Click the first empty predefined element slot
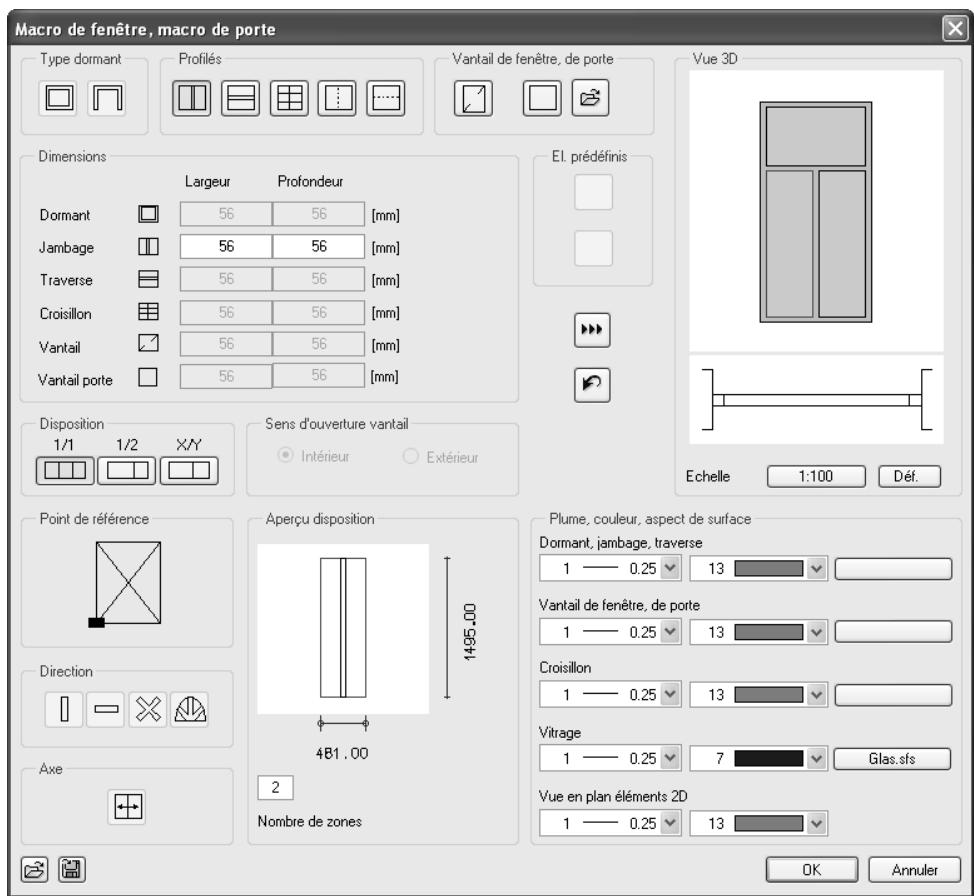The image size is (974, 896). pyautogui.click(x=593, y=192)
